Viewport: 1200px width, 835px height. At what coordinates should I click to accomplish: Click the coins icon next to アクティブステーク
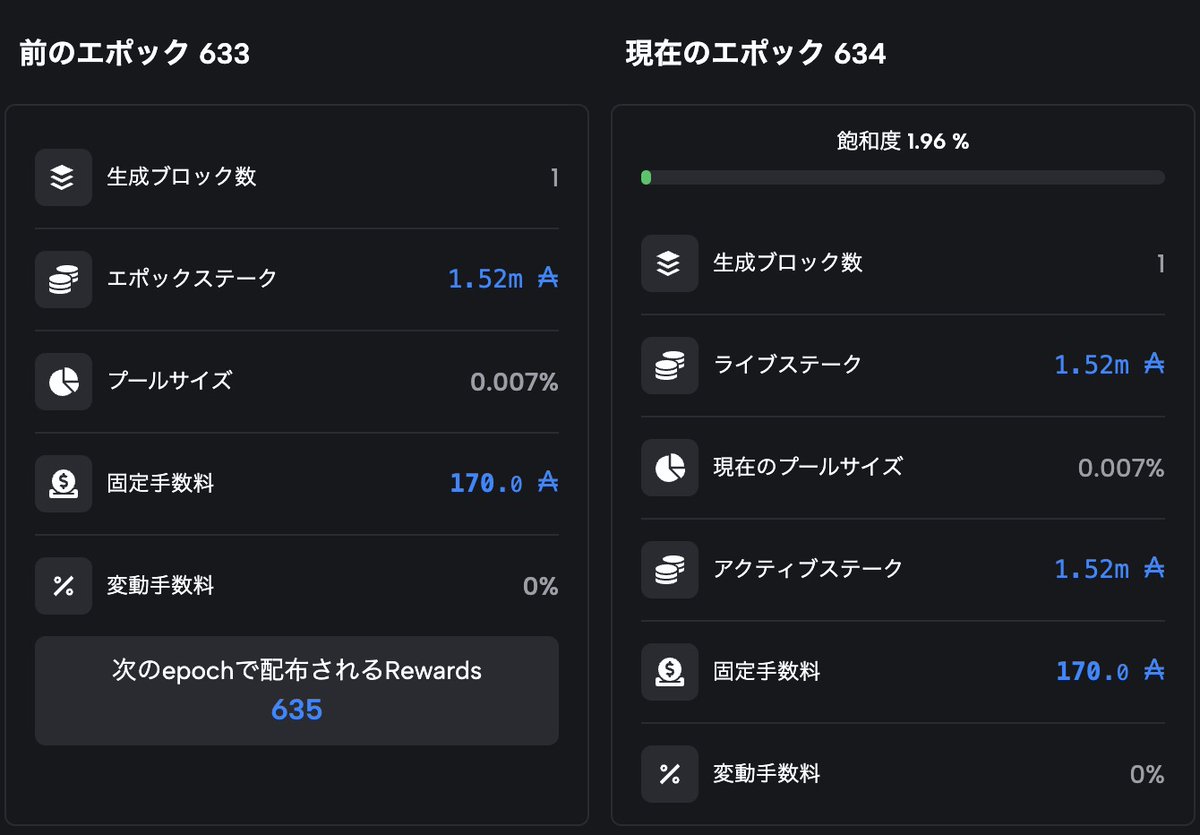click(669, 569)
